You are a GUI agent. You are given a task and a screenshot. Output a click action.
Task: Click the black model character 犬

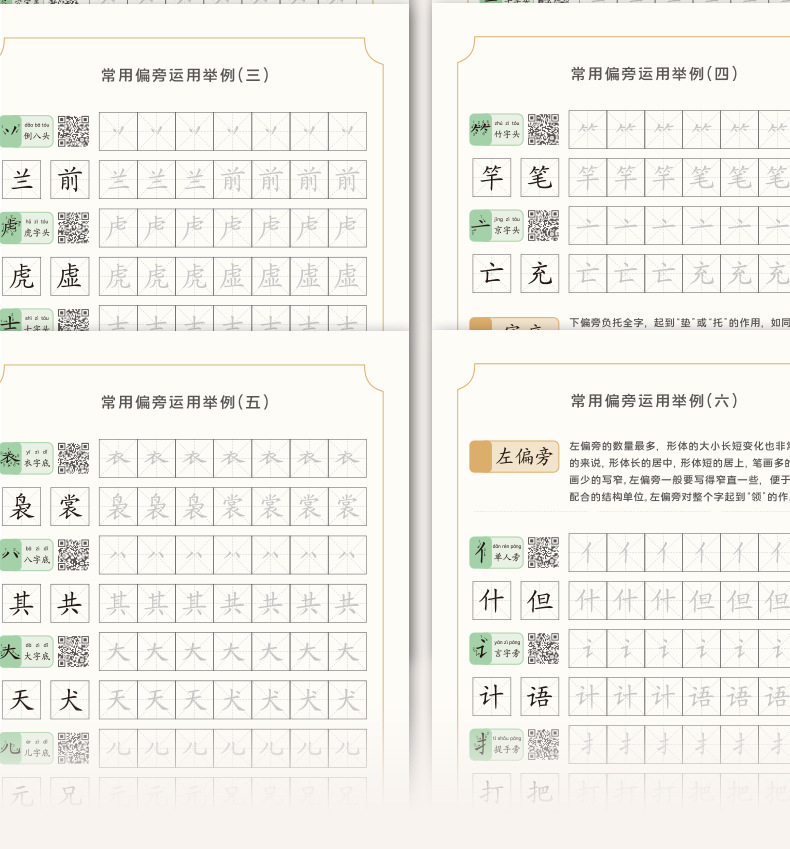point(70,700)
